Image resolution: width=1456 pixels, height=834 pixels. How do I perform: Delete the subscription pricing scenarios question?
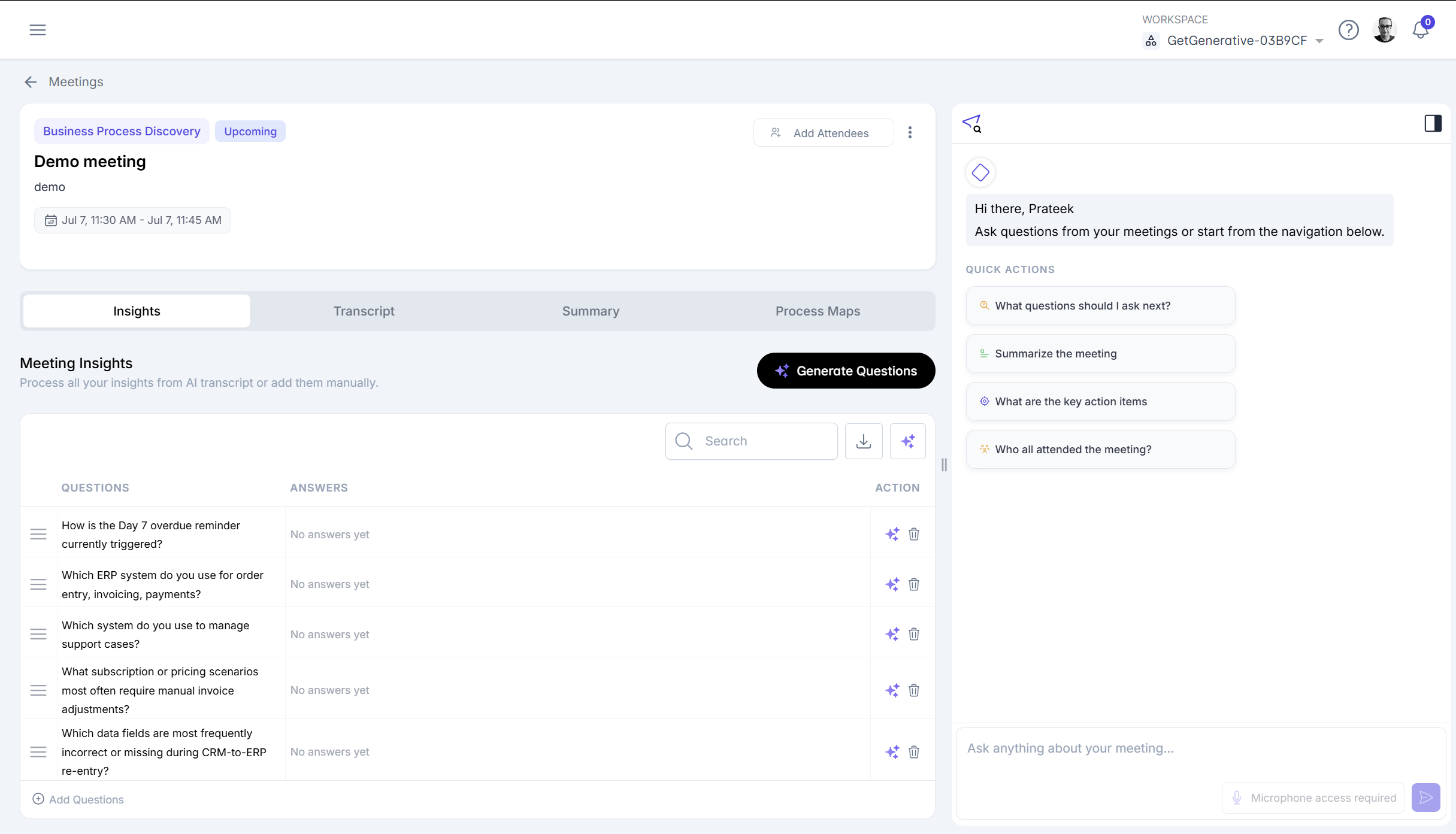pyautogui.click(x=914, y=690)
